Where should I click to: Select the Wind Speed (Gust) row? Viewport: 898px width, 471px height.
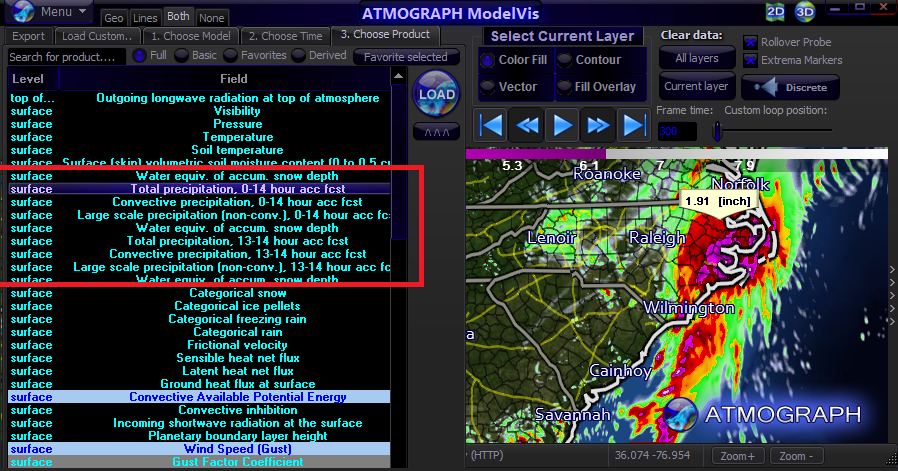point(199,449)
